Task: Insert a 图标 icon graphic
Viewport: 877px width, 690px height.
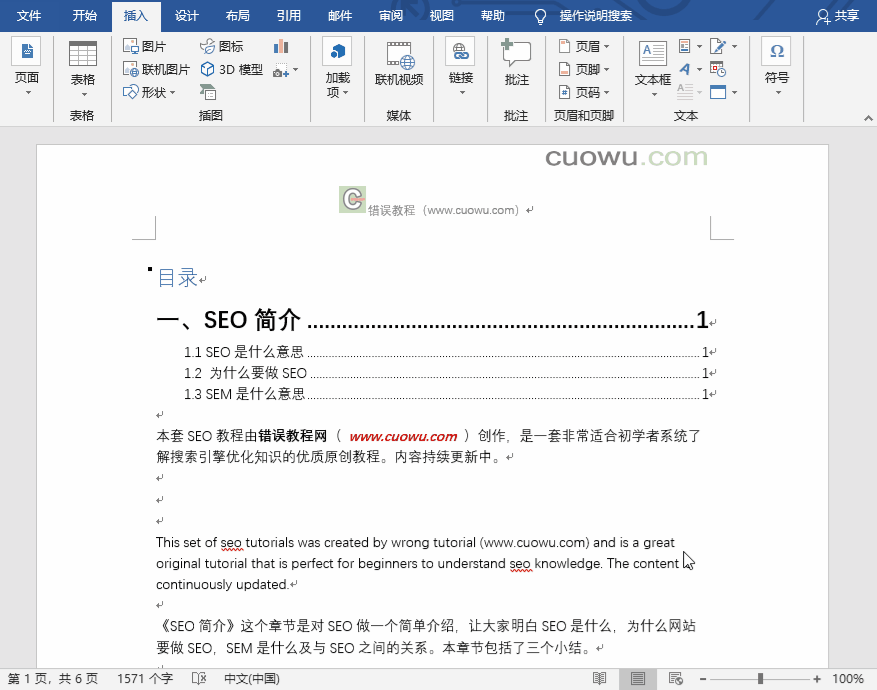Action: coord(221,46)
